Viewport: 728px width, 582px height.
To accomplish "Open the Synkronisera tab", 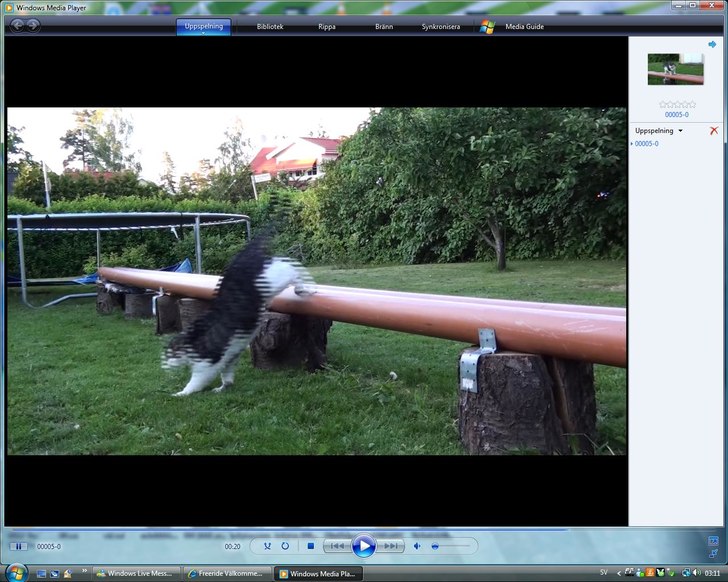I will (x=441, y=27).
